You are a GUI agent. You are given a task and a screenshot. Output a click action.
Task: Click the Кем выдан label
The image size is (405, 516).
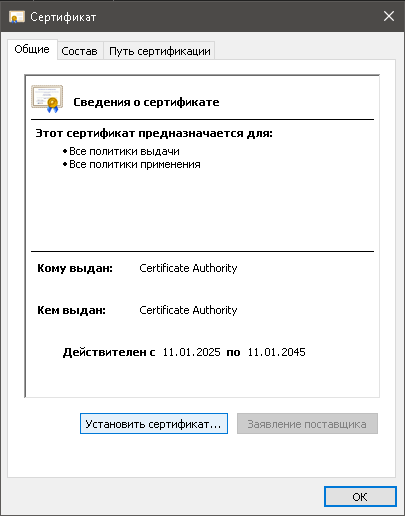pyautogui.click(x=71, y=310)
